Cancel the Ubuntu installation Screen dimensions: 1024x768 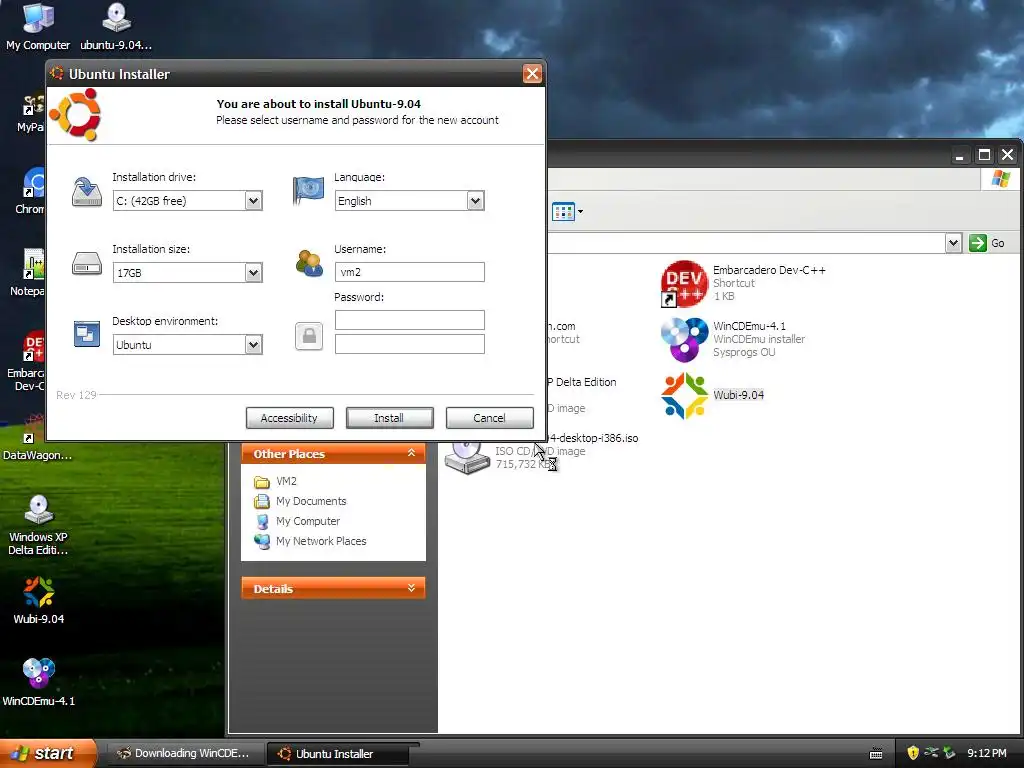coord(489,418)
